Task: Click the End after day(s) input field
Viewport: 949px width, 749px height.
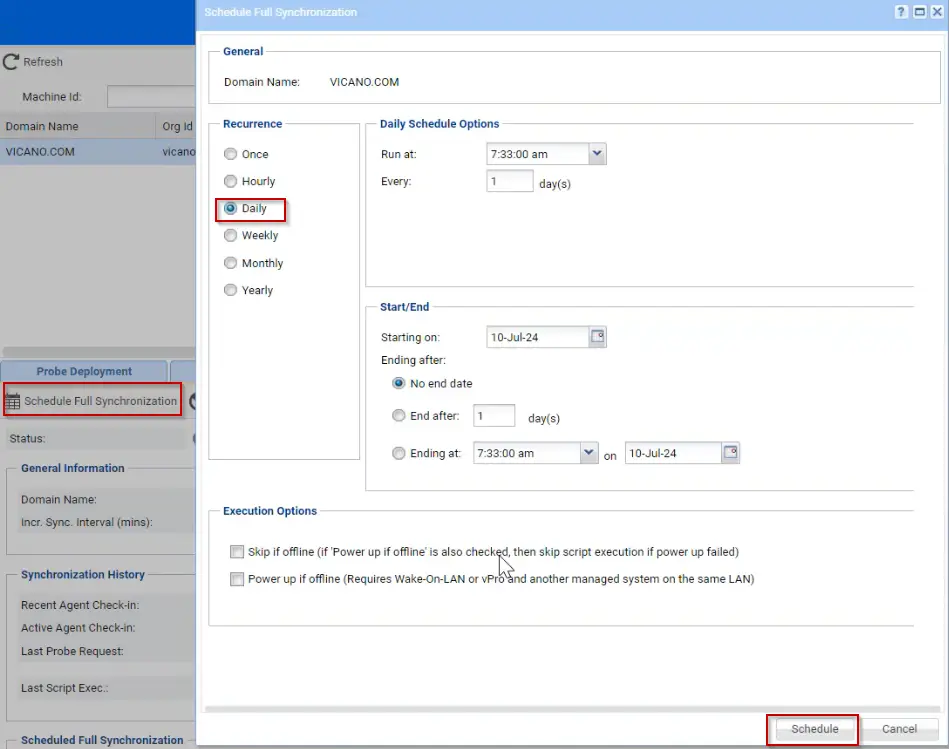Action: (494, 416)
